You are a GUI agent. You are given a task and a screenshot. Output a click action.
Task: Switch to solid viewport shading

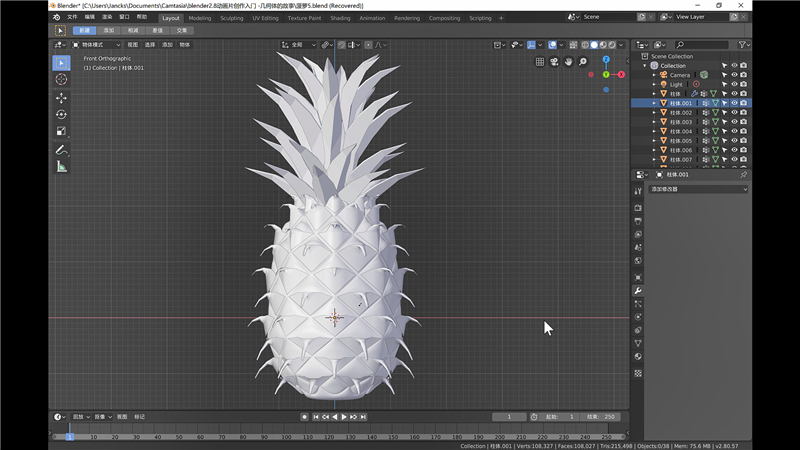click(x=594, y=45)
